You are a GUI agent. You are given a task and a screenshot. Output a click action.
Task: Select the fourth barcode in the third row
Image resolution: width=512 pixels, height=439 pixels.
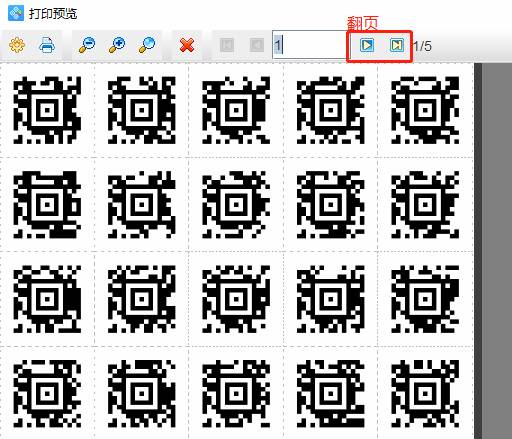point(331,299)
